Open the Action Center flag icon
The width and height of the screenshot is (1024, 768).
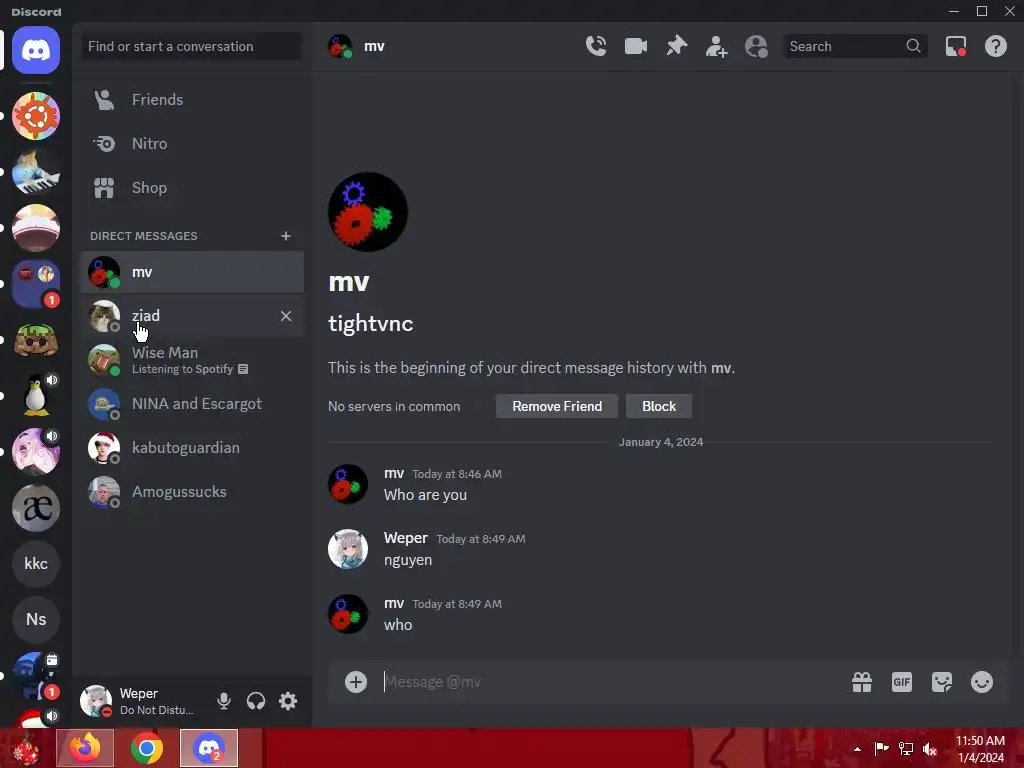click(882, 748)
